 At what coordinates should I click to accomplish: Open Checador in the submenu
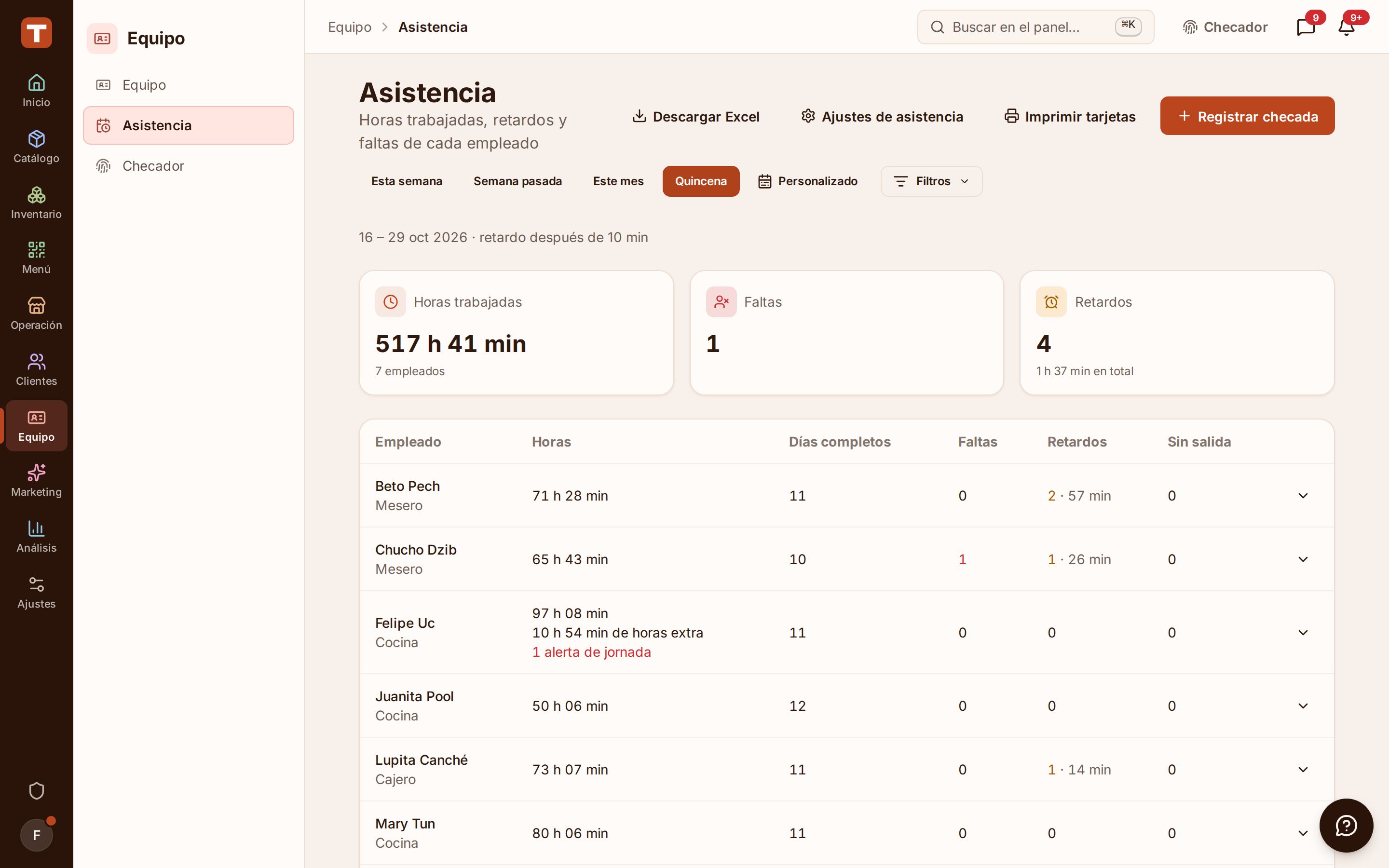point(188,166)
